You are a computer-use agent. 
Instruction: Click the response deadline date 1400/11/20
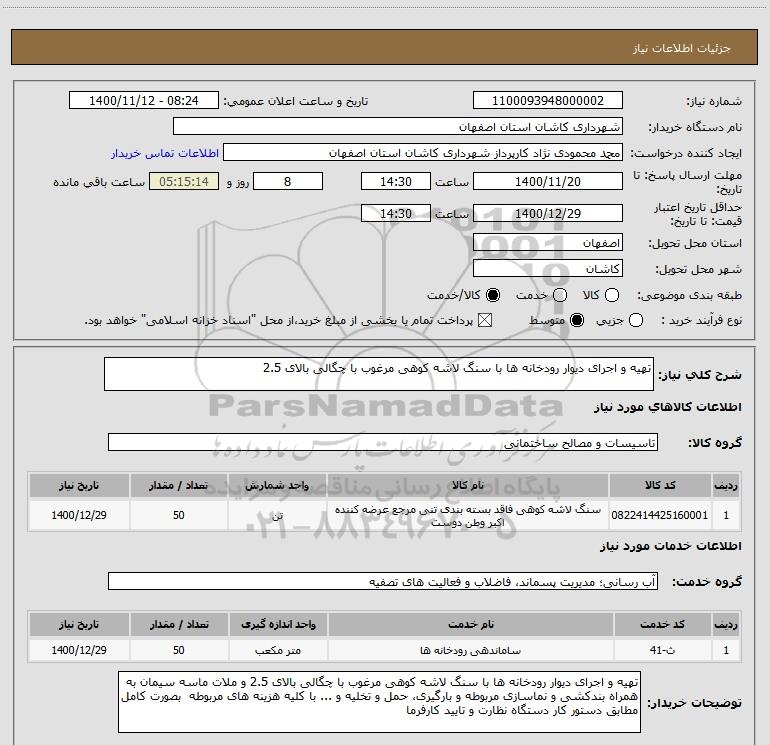tap(548, 181)
